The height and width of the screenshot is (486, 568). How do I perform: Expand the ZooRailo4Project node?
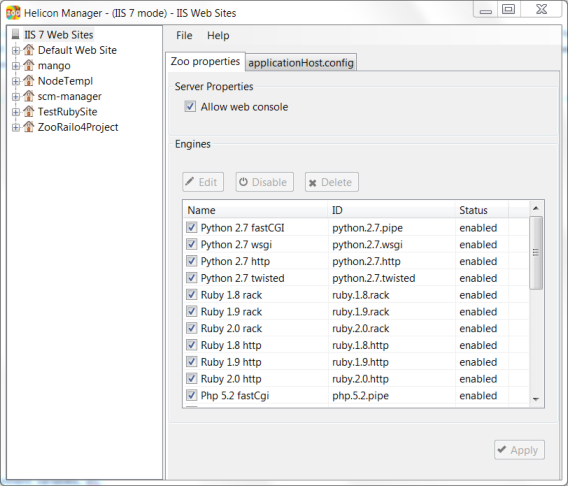(16, 127)
